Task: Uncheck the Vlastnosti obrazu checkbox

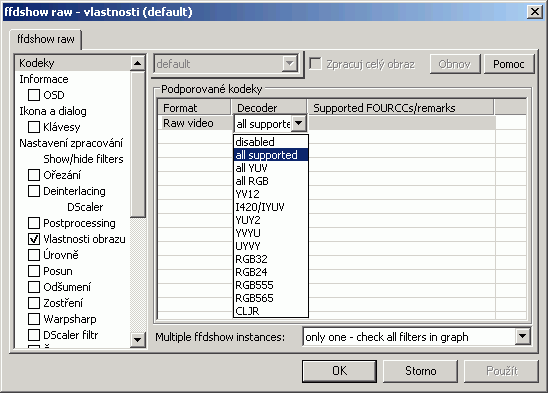Action: [x=34, y=239]
